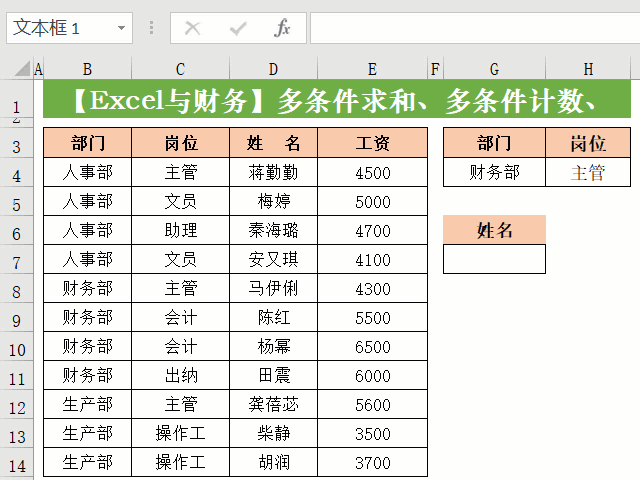
Task: Select the cell with name 蒋勤勤
Action: [273, 172]
